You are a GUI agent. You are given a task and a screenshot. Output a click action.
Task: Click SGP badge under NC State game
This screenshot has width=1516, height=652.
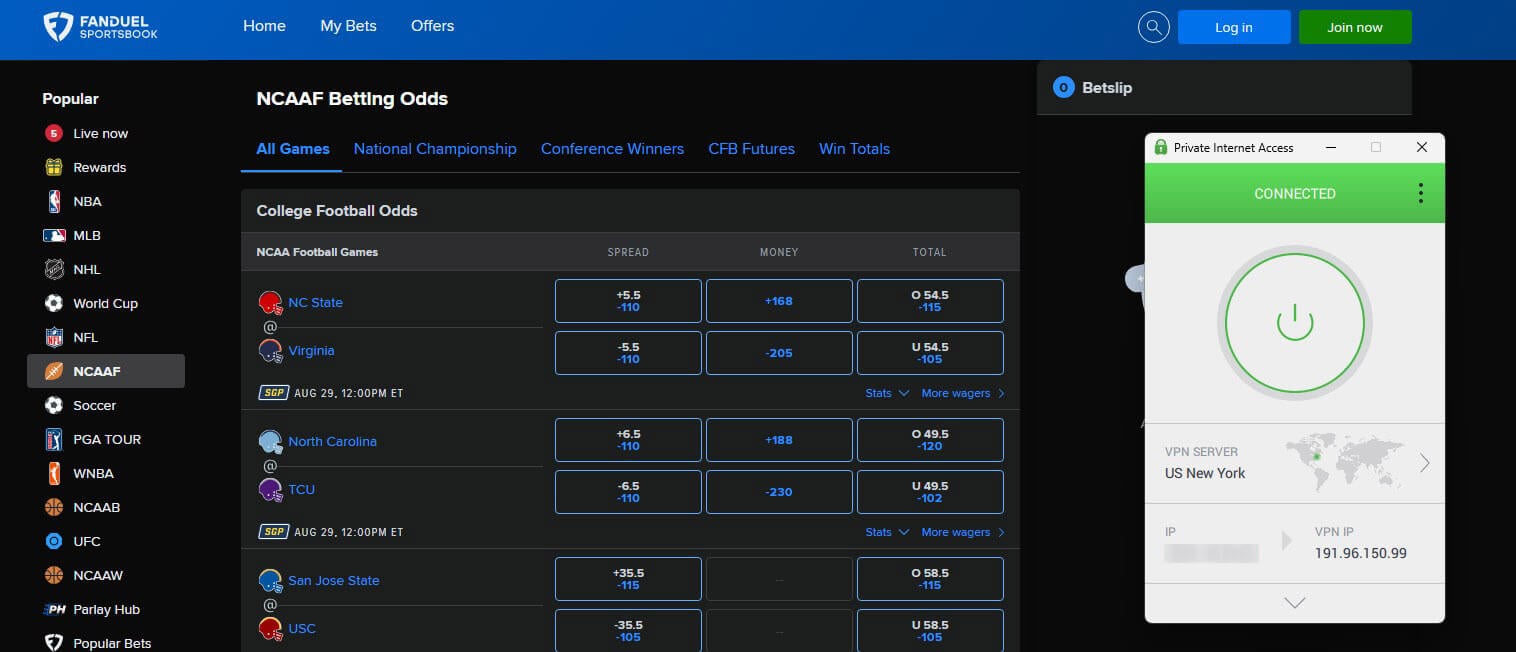coord(273,393)
